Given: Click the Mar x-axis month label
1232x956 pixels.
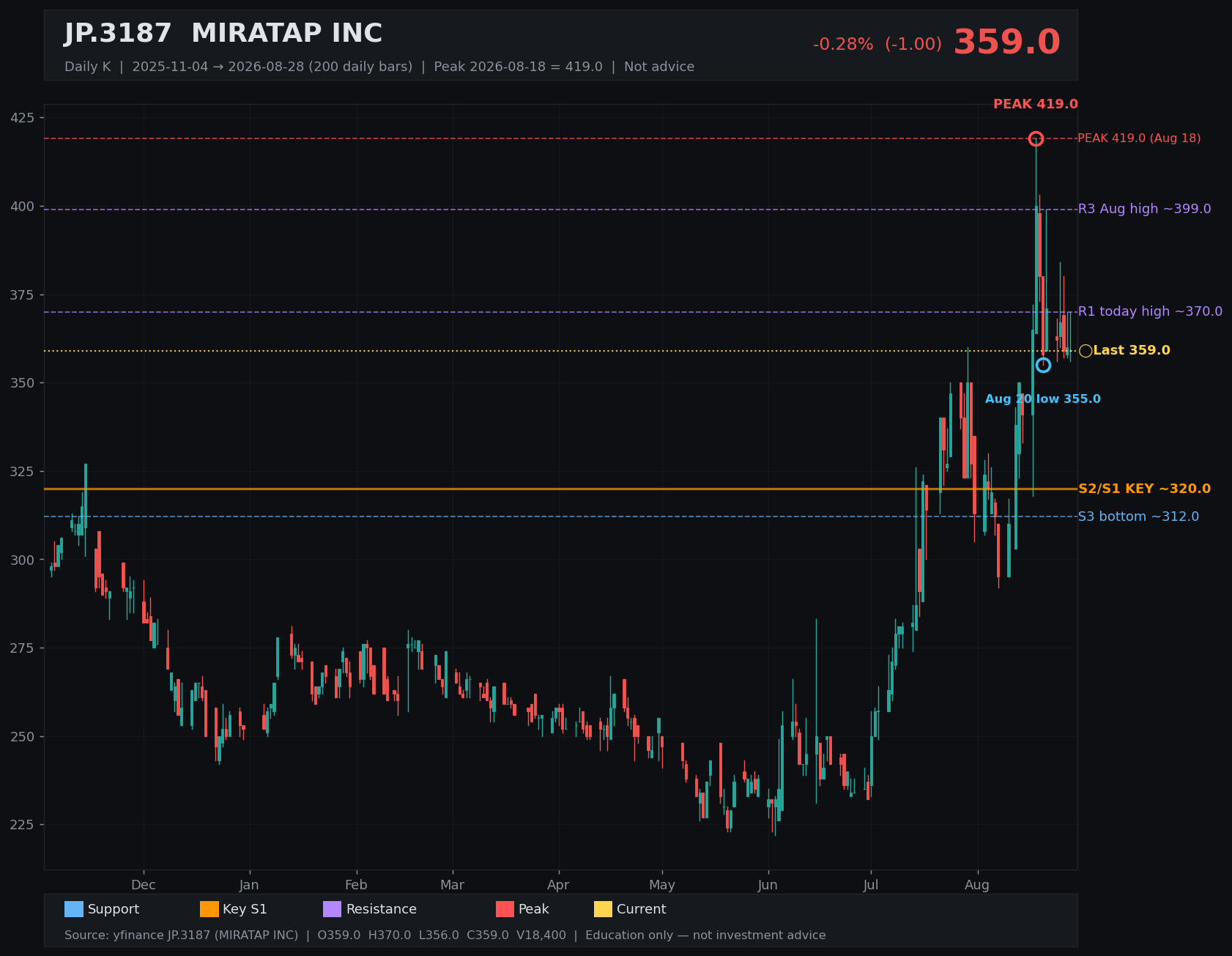Looking at the screenshot, I should pyautogui.click(x=453, y=885).
